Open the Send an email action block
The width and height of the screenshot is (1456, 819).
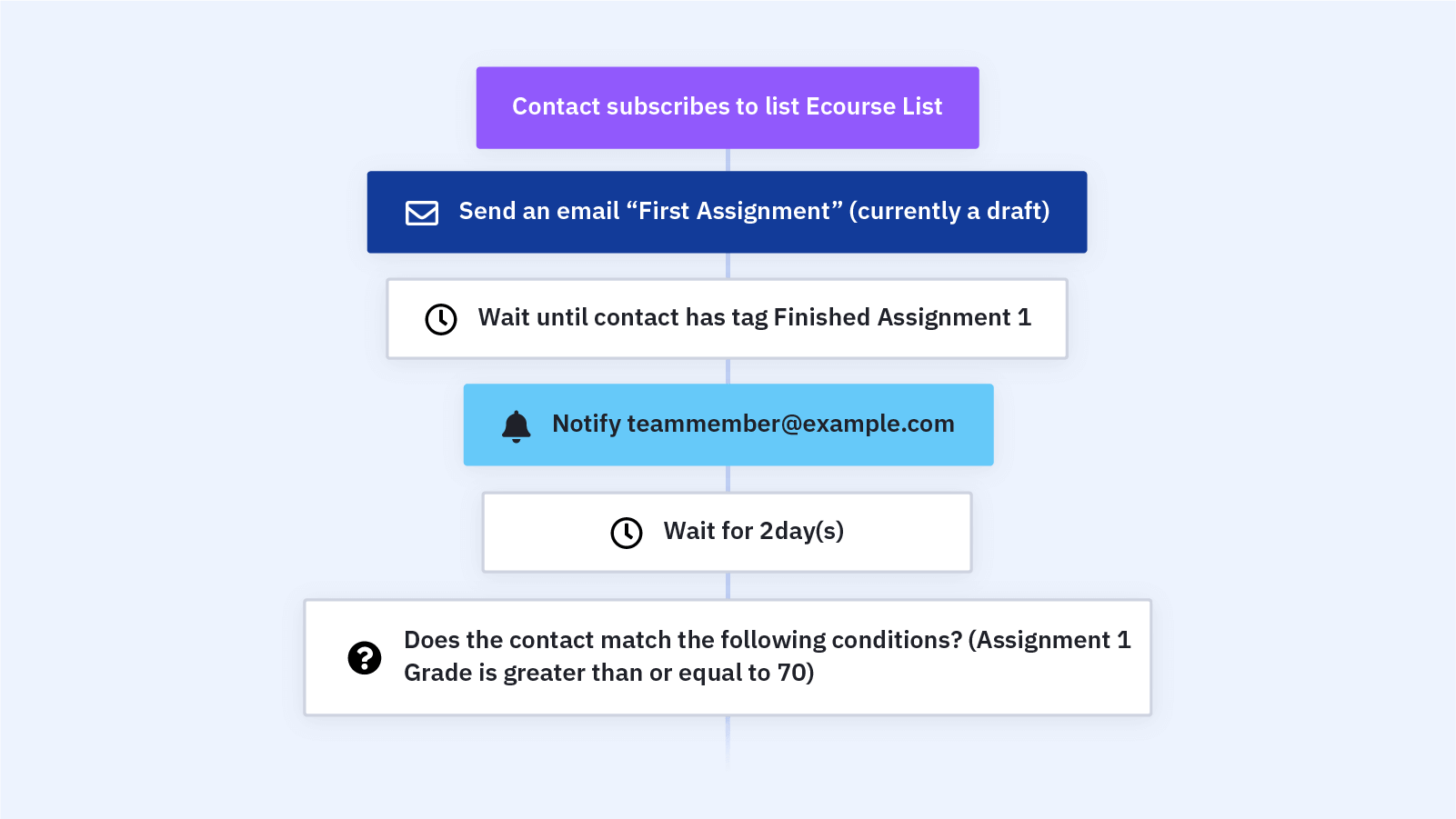coord(727,212)
